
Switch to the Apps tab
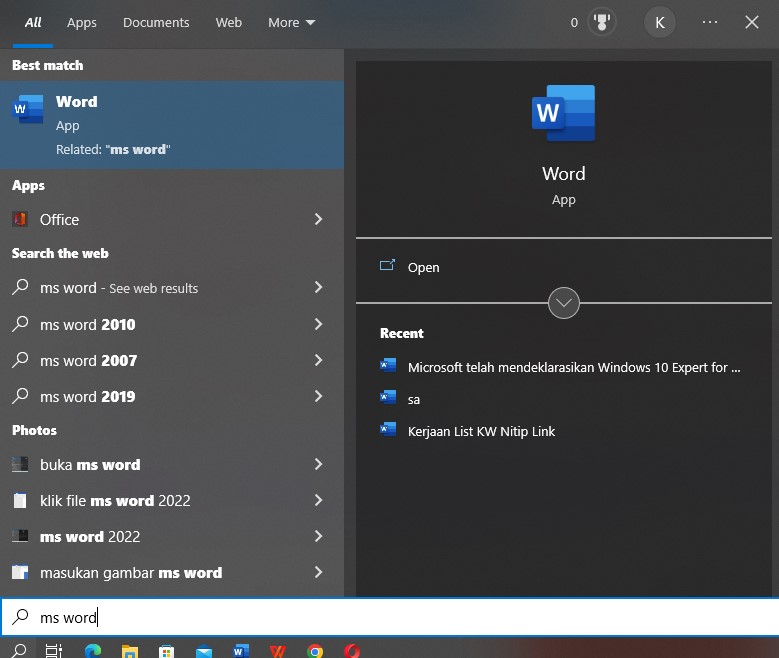[x=82, y=23]
